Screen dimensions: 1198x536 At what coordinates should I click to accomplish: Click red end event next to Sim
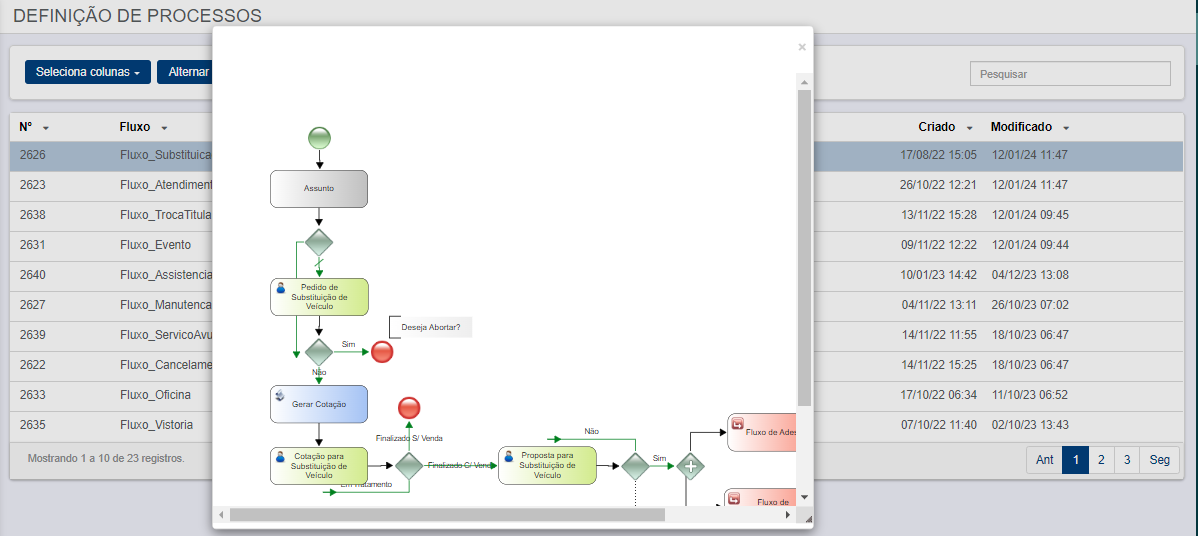tap(382, 352)
